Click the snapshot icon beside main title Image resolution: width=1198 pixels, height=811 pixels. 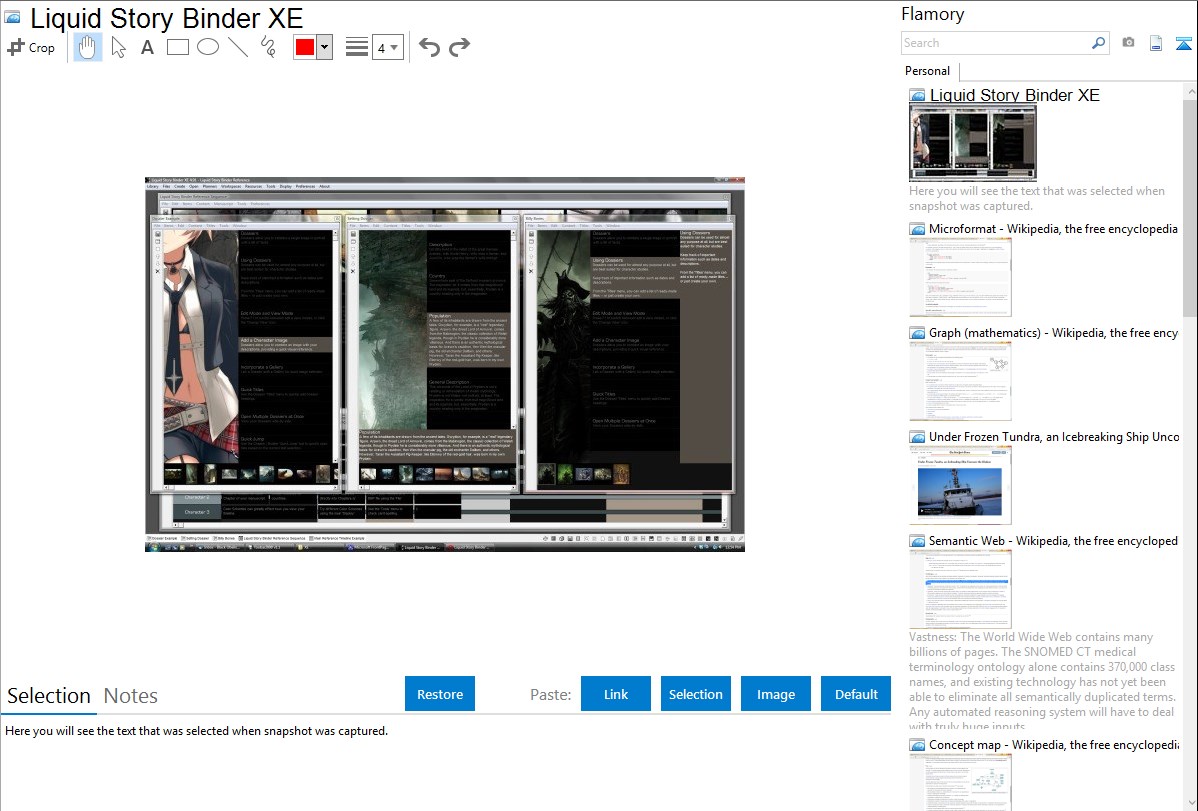click(12, 18)
